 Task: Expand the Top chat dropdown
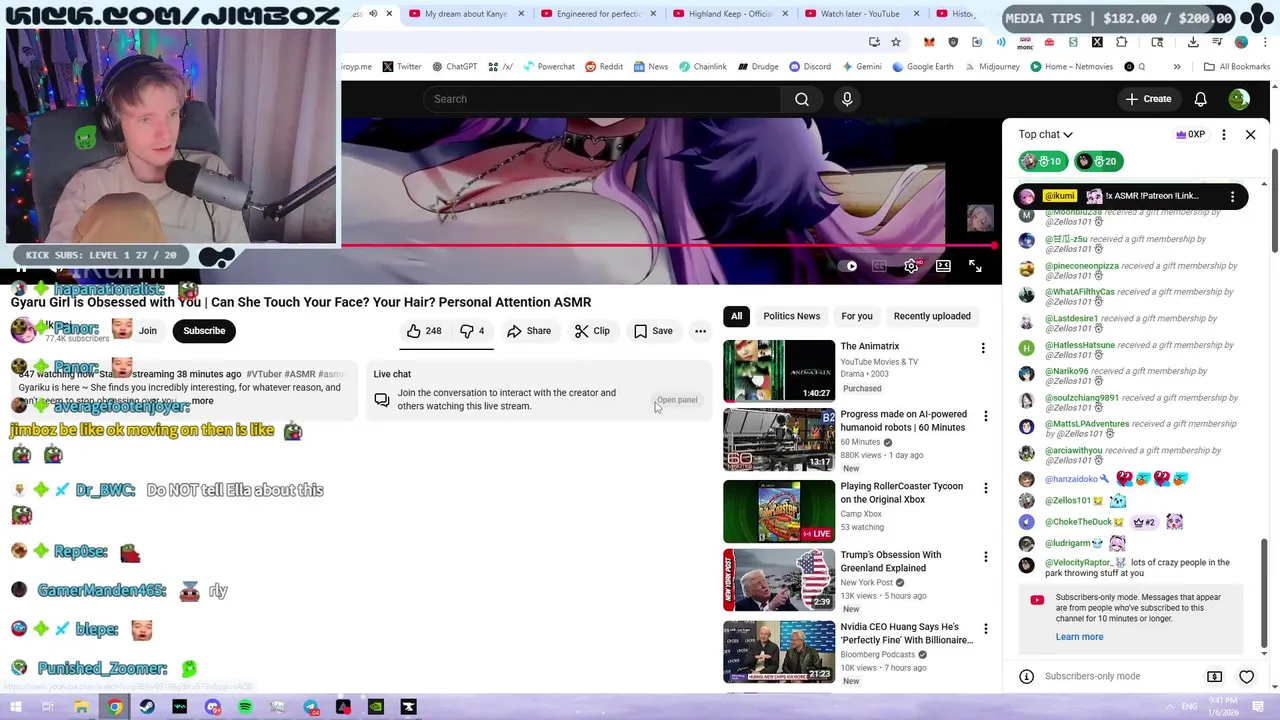(x=1046, y=134)
